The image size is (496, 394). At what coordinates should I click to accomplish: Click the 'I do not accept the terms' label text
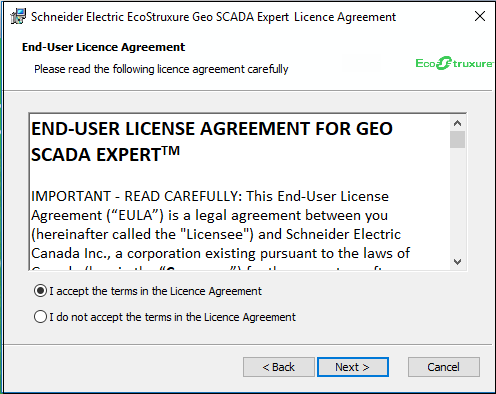[173, 317]
